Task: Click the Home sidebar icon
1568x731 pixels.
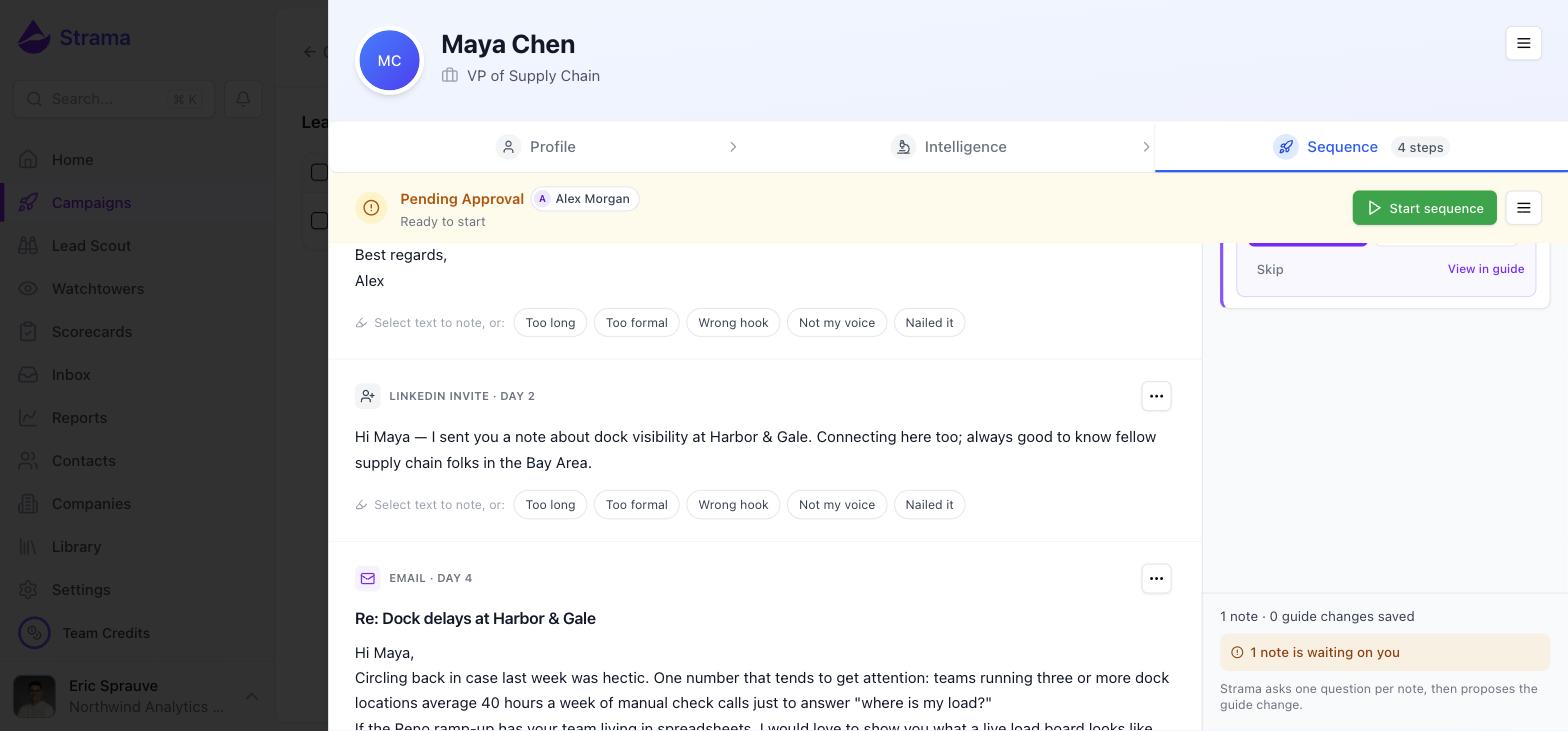Action: [28, 160]
